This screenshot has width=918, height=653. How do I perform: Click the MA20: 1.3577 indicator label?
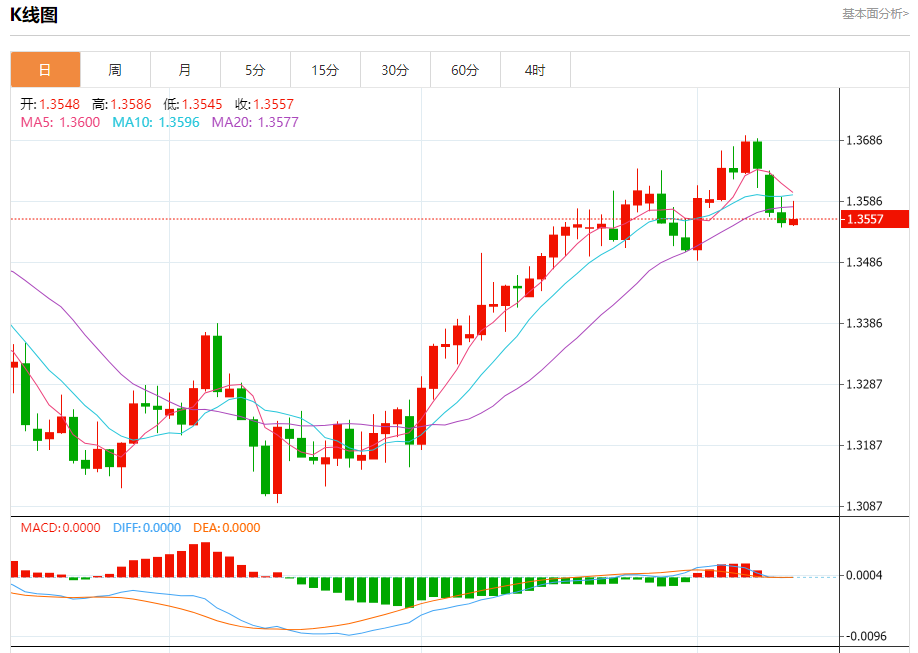point(255,122)
